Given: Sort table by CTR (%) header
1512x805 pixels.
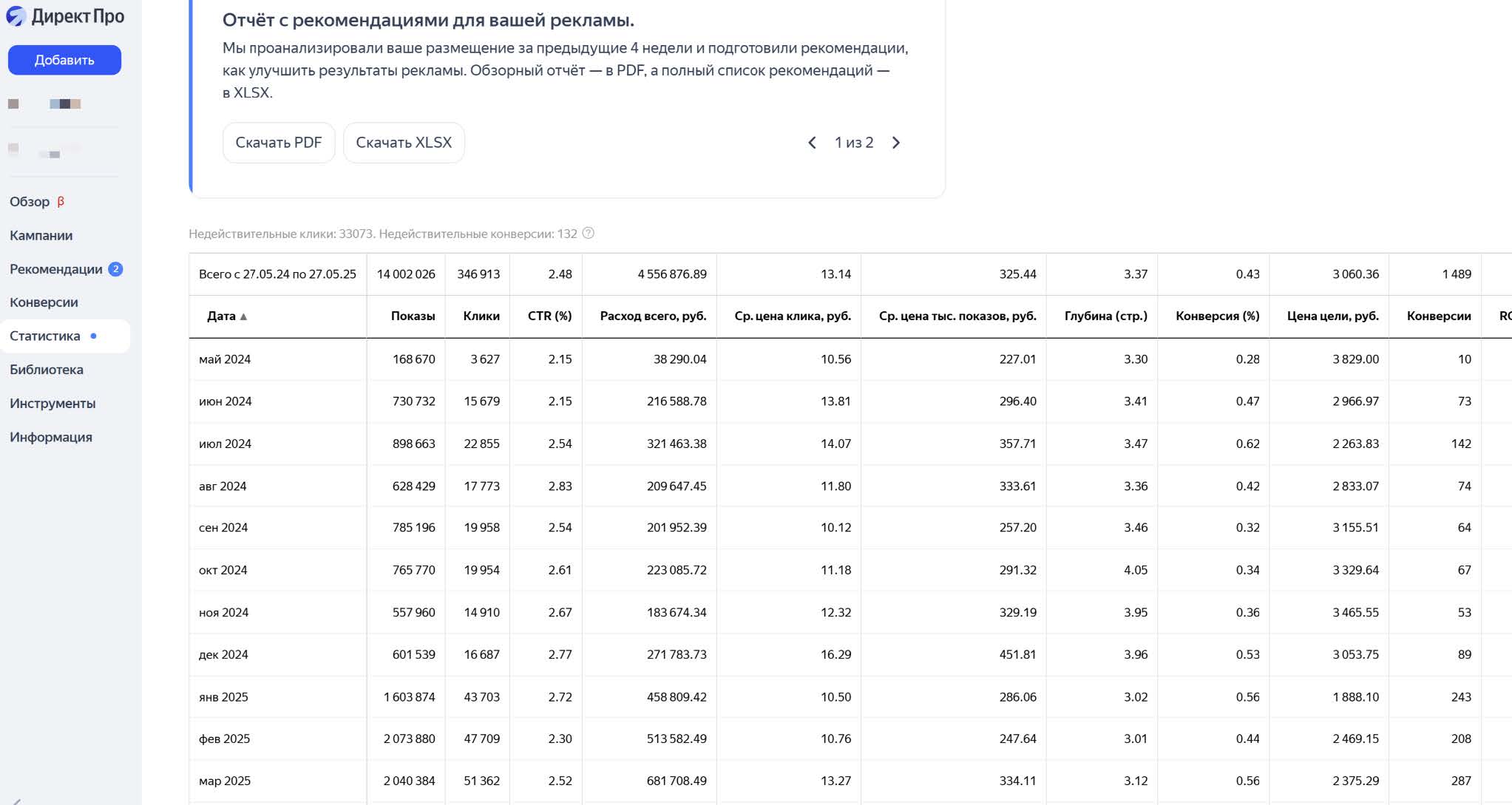Looking at the screenshot, I should [549, 316].
